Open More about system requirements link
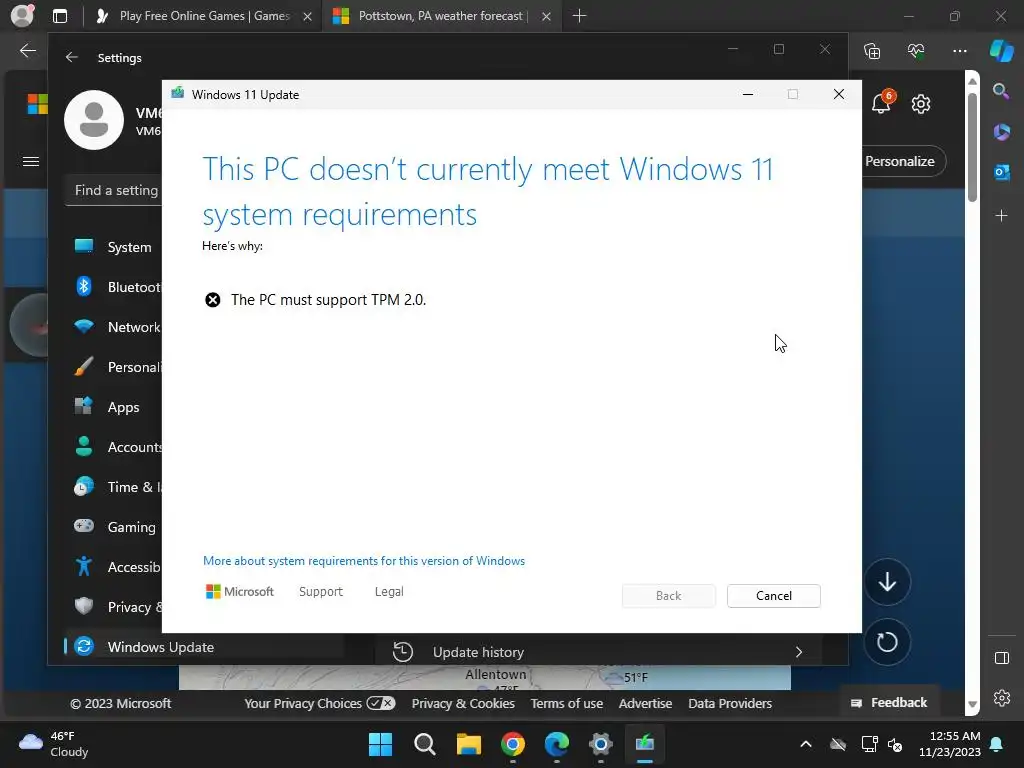The height and width of the screenshot is (768, 1024). pyautogui.click(x=364, y=561)
